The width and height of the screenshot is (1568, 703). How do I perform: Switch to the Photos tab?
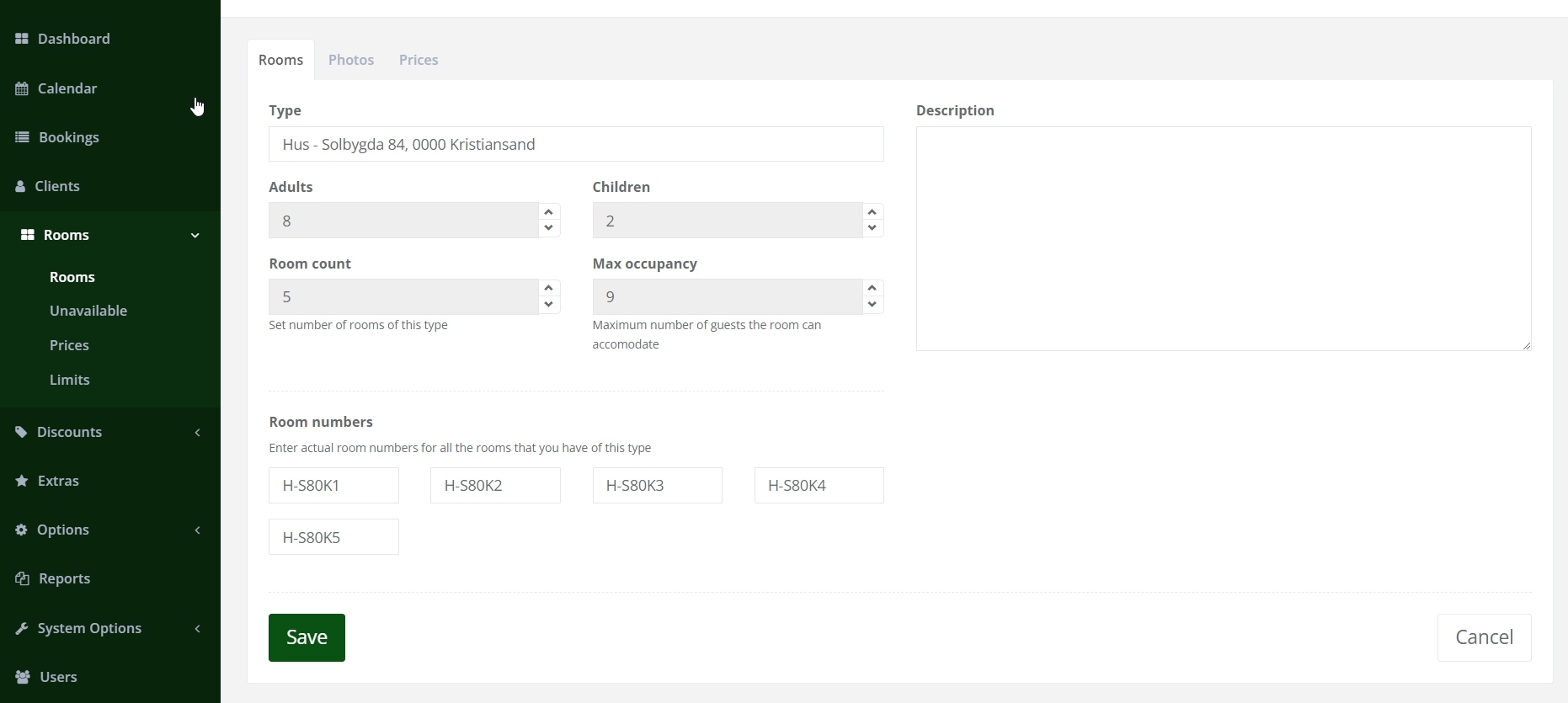(351, 60)
